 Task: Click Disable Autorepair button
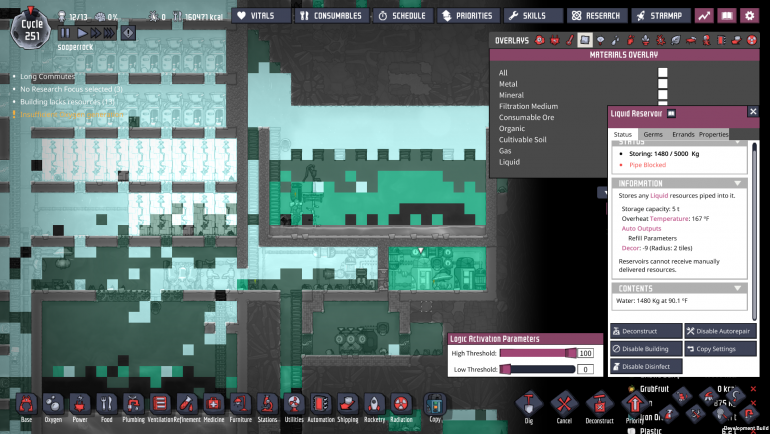(x=720, y=331)
